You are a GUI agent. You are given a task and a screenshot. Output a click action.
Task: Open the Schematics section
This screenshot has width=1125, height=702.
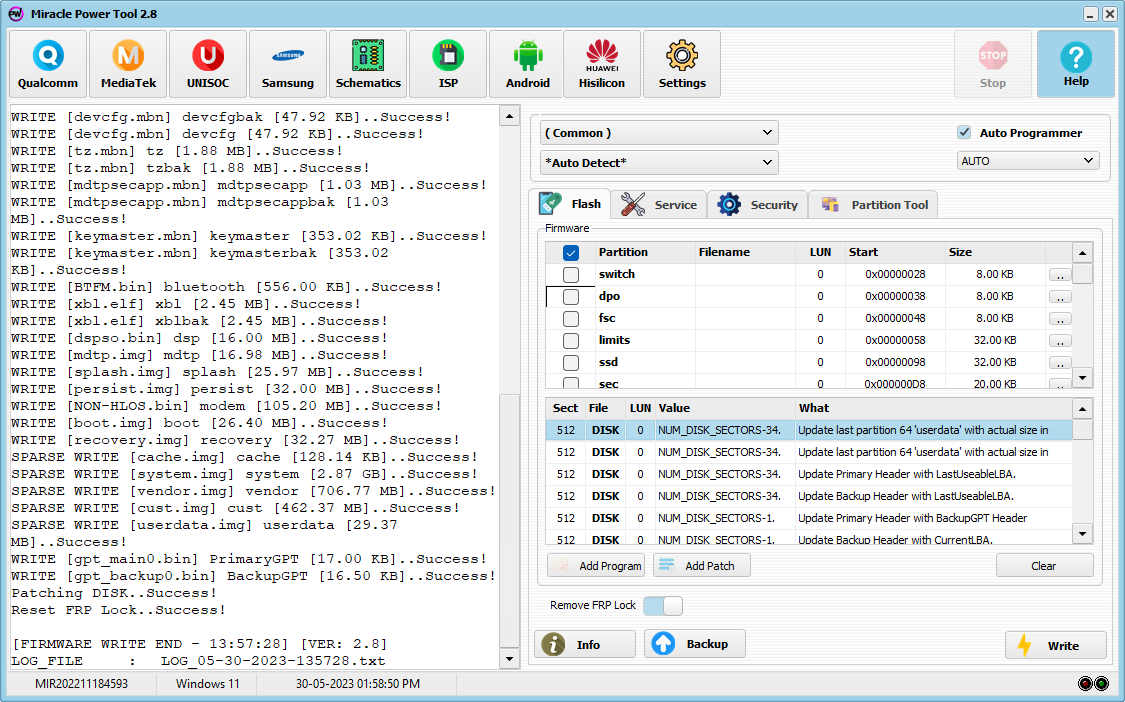368,64
